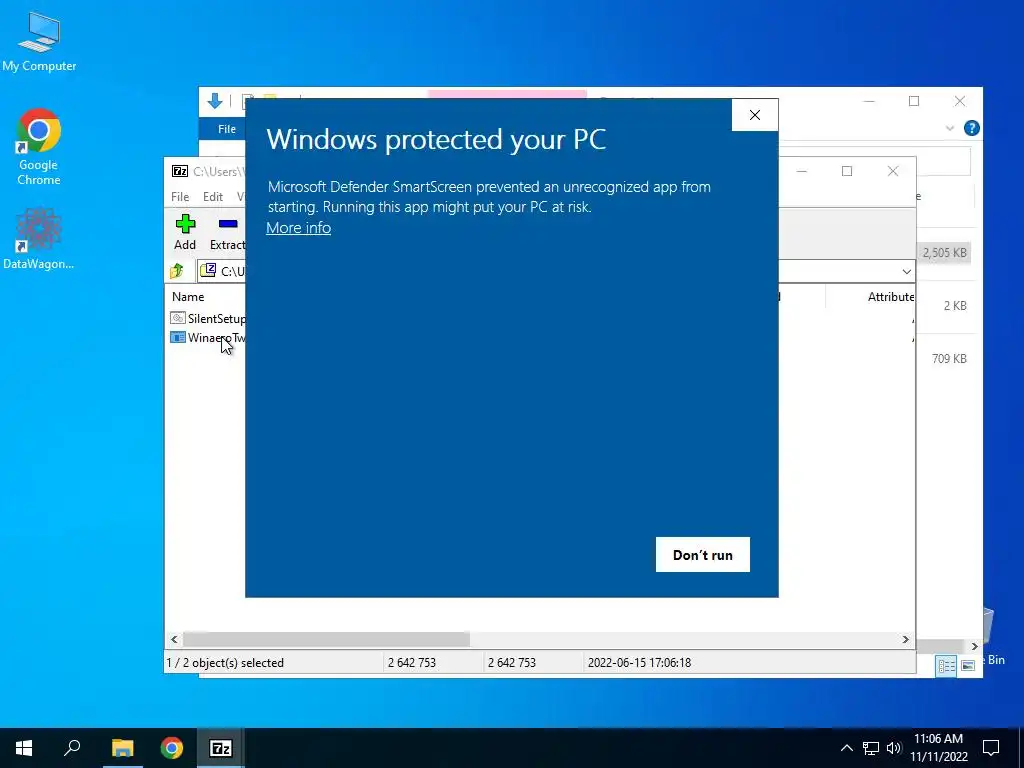The image size is (1024, 768).
Task: Select the WinaeroTw file row in 7-Zip
Action: [x=208, y=338]
